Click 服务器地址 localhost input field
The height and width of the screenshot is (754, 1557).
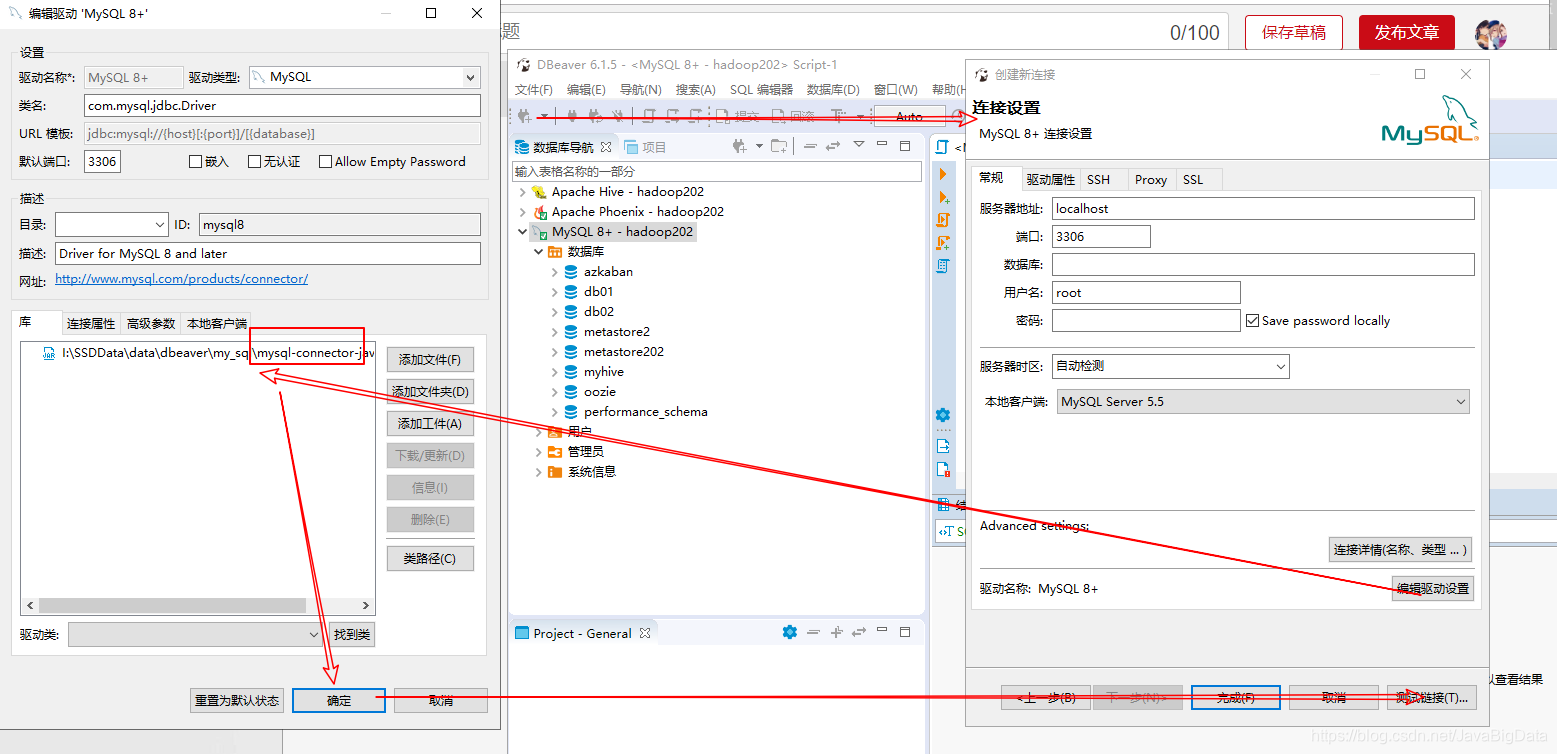1263,209
